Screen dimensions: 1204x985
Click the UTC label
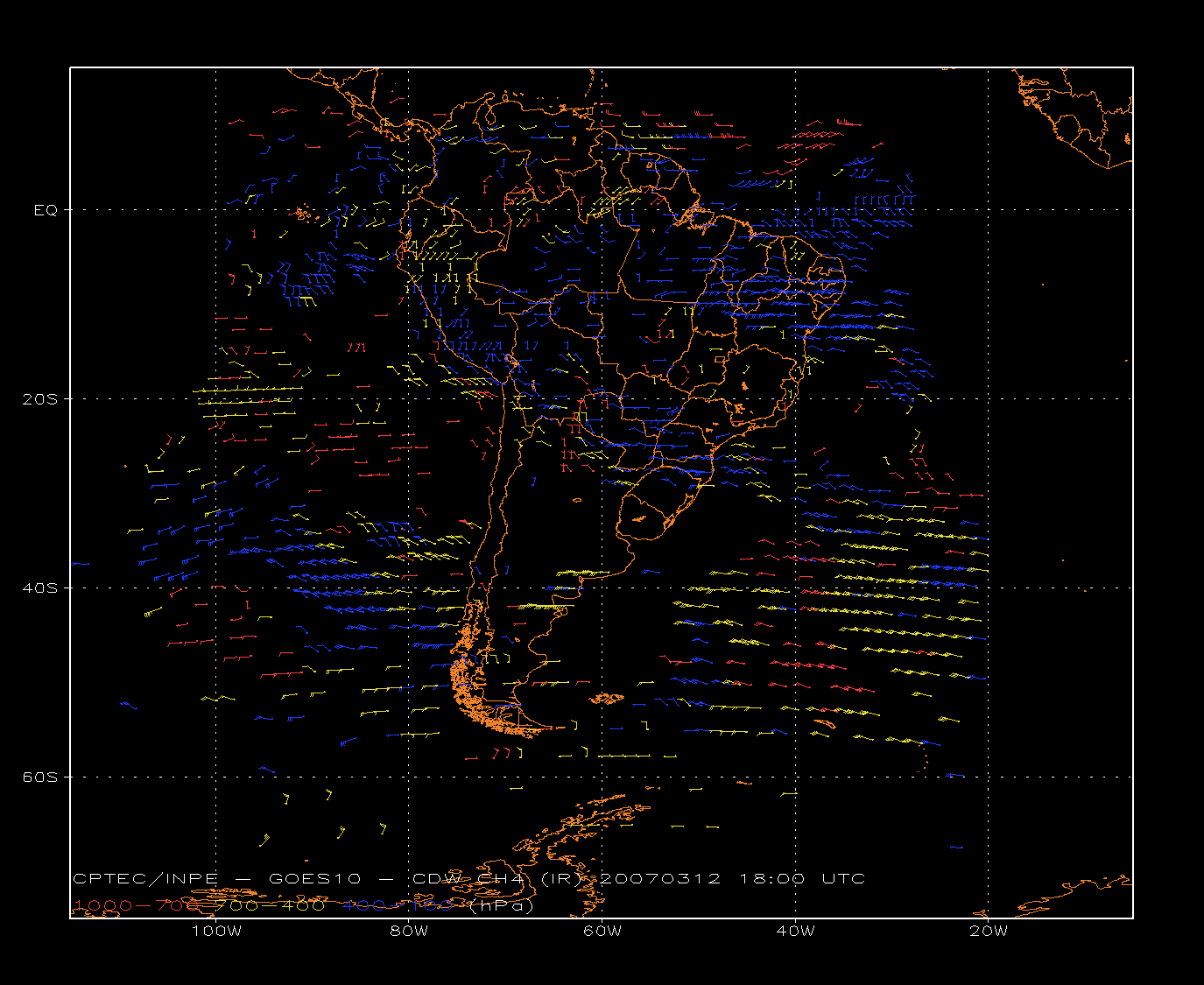[x=843, y=878]
